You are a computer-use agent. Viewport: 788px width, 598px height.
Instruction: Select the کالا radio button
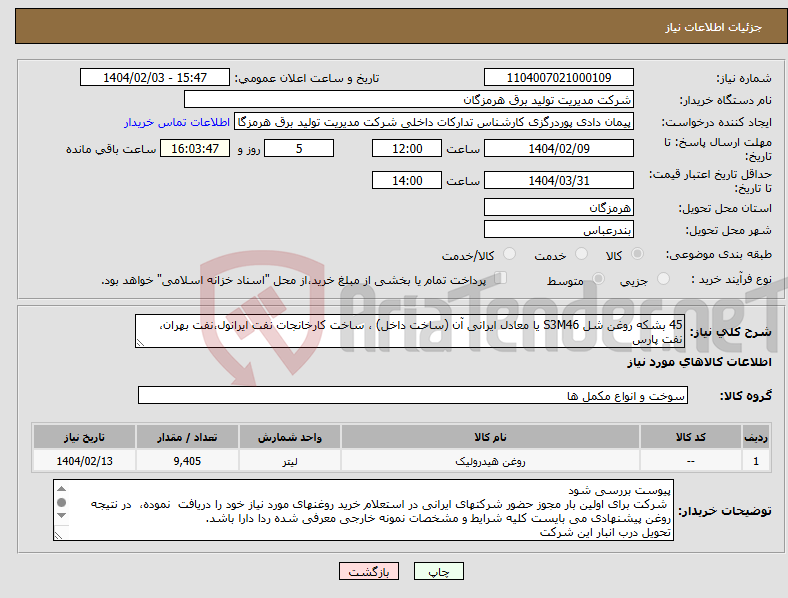(x=637, y=254)
